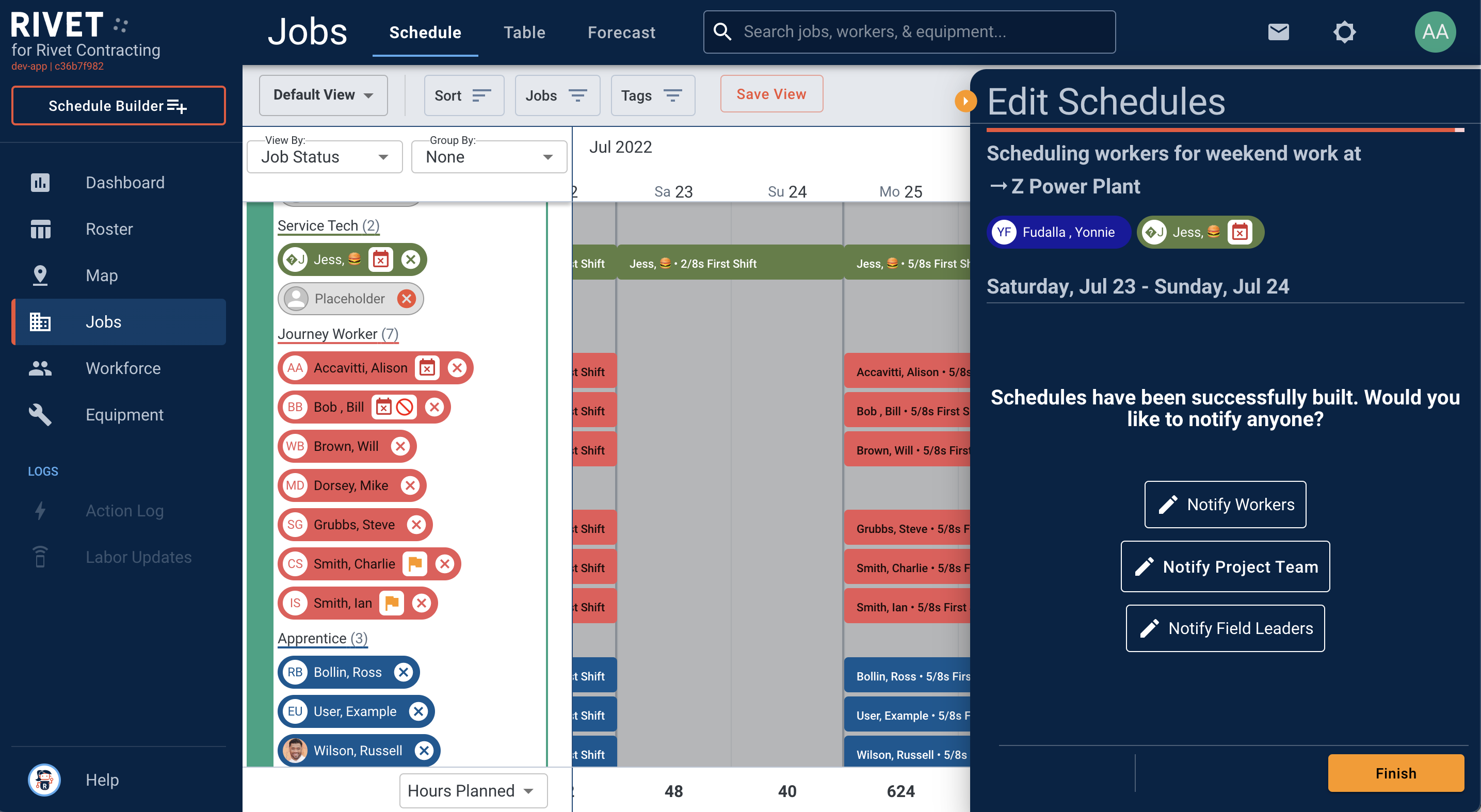Viewport: 1481px width, 812px height.
Task: Click the Finish button
Action: [x=1395, y=773]
